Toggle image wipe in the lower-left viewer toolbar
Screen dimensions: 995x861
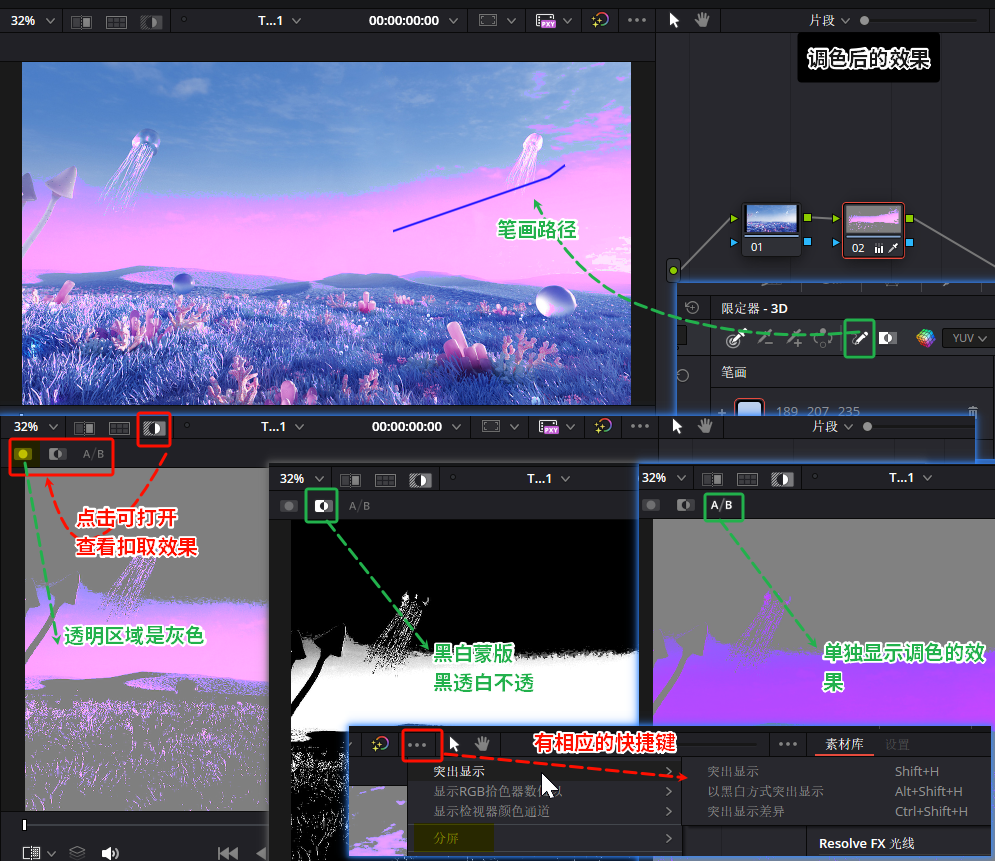coord(84,428)
